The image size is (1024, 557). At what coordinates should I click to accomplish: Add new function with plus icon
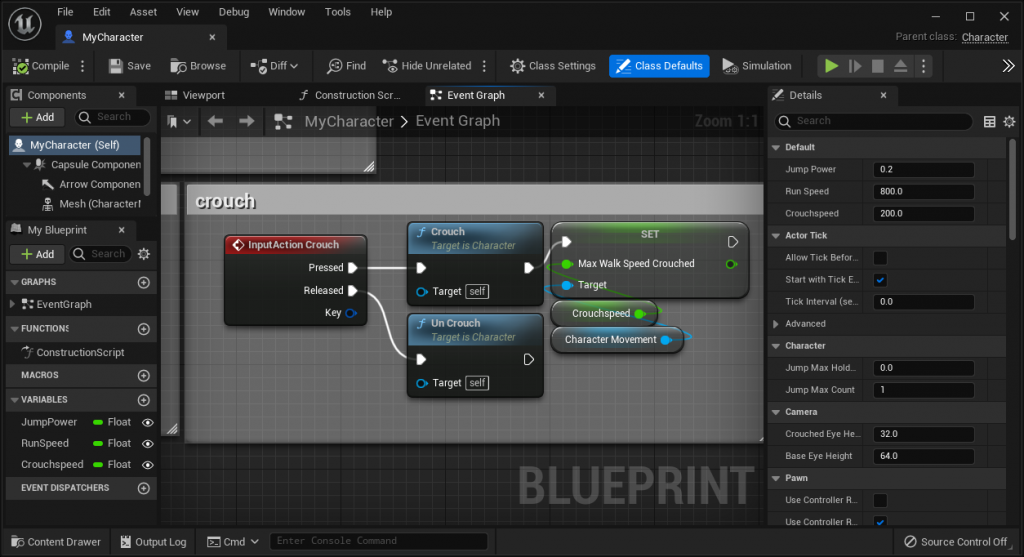144,329
